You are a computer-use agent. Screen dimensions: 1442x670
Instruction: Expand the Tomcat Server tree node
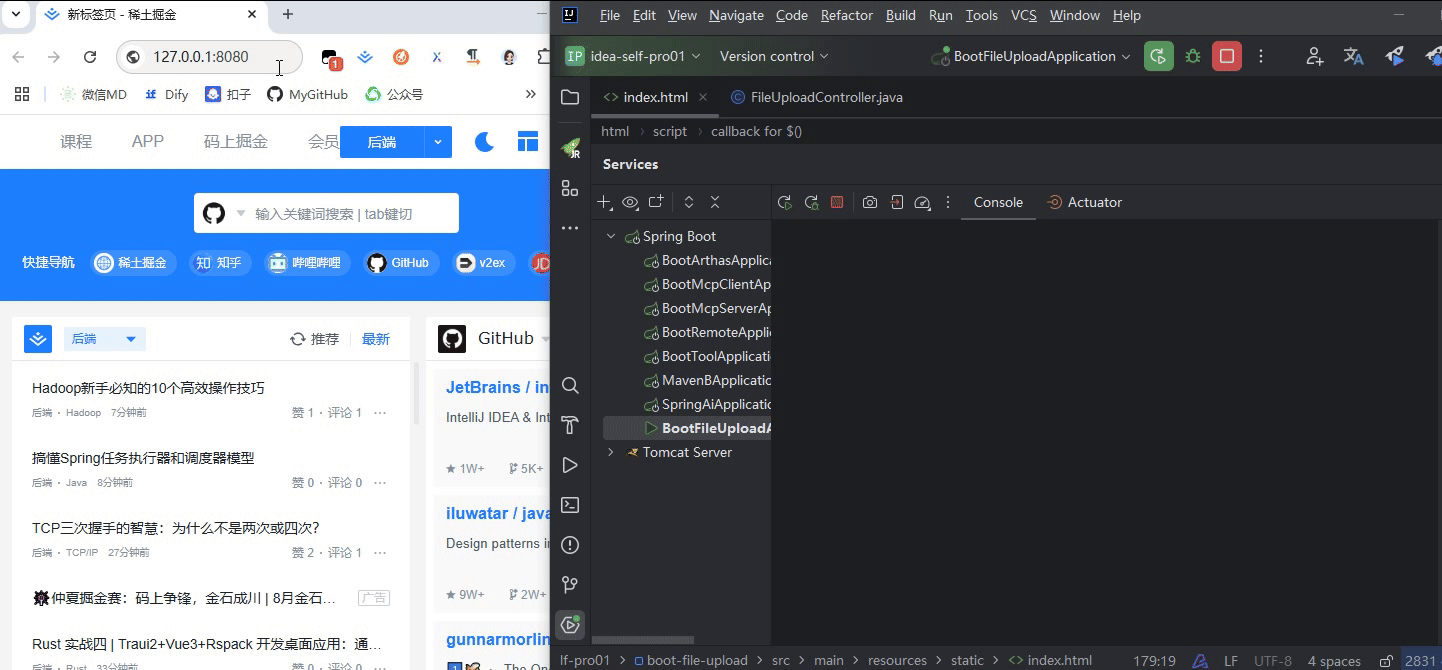coord(610,453)
